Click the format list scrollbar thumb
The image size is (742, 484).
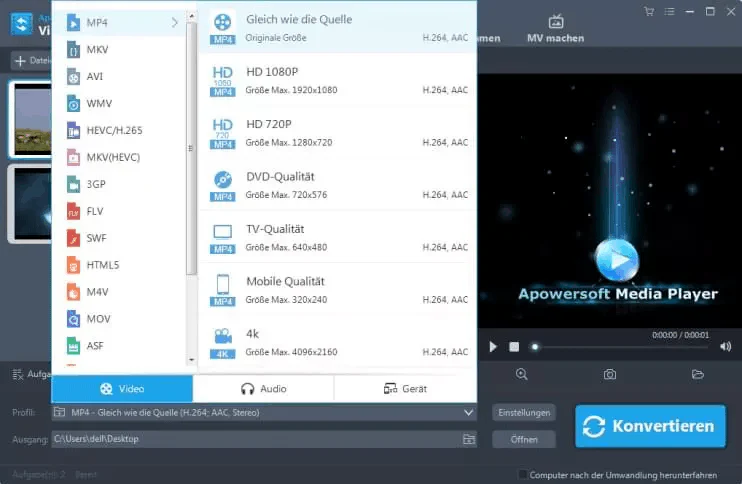click(191, 148)
